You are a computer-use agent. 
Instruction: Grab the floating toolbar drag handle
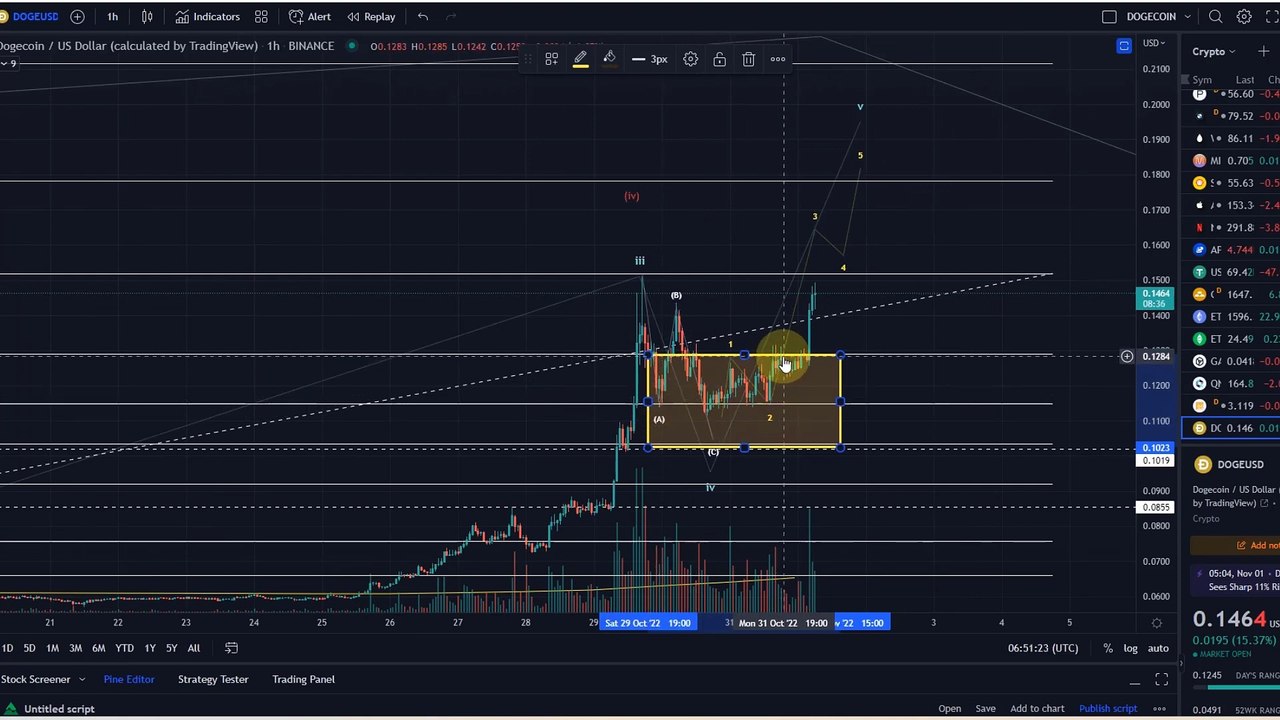(x=526, y=59)
